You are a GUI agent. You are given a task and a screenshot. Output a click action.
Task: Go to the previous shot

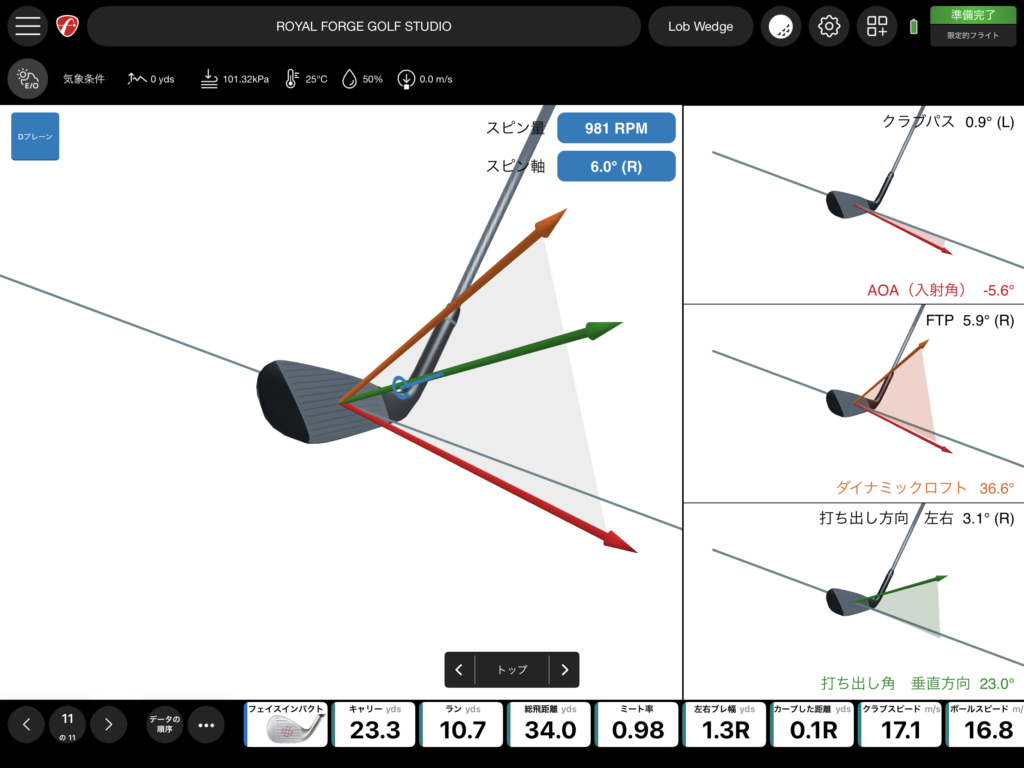(27, 725)
